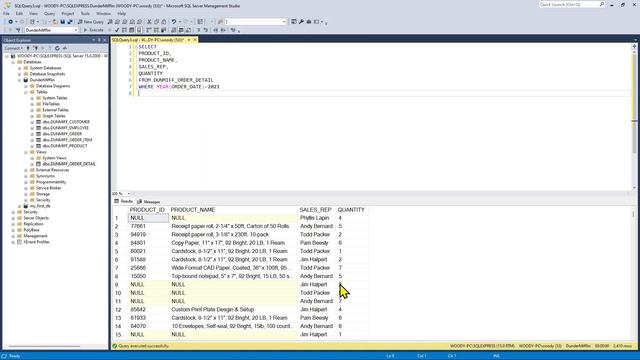
Task: Click the Custom Print Plate Design & Setup cell
Action: click(233, 309)
